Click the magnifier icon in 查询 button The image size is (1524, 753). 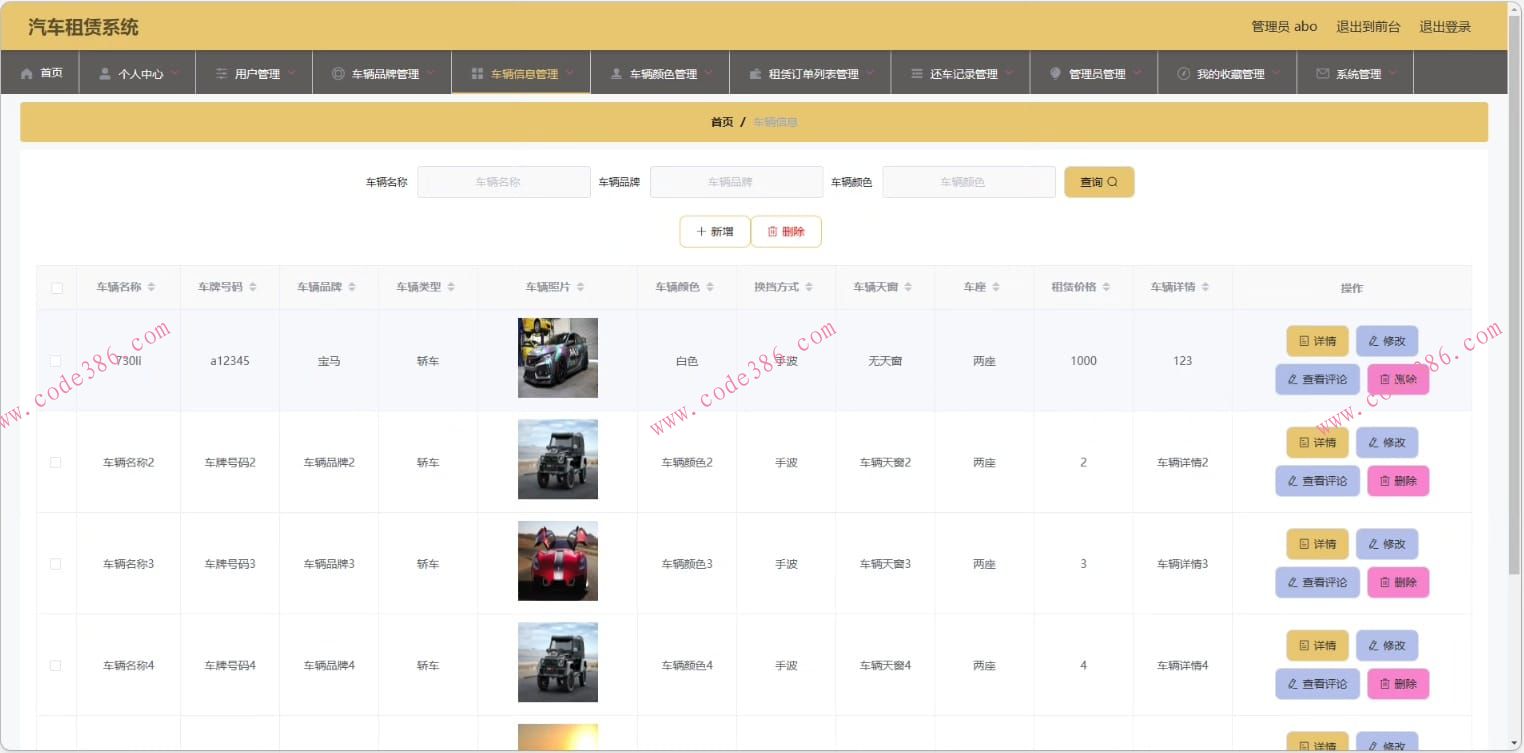tap(1113, 181)
